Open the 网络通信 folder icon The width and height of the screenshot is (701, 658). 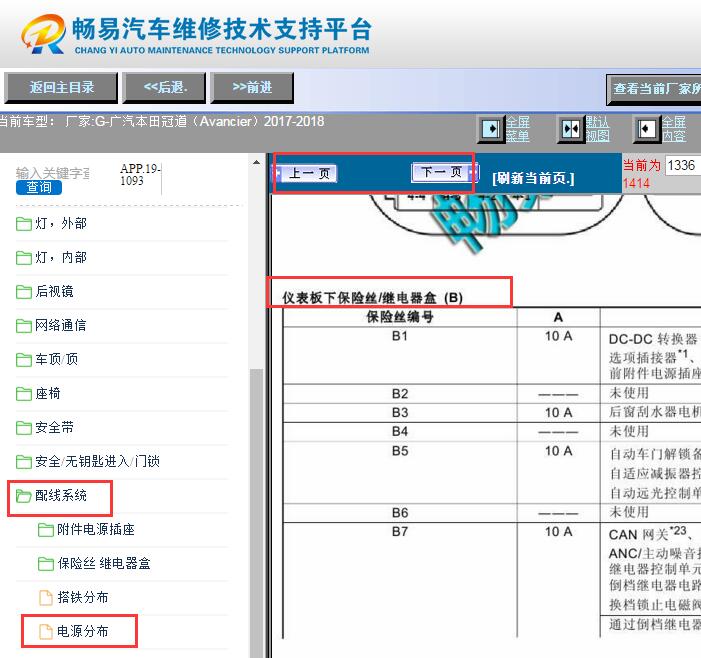click(x=23, y=325)
